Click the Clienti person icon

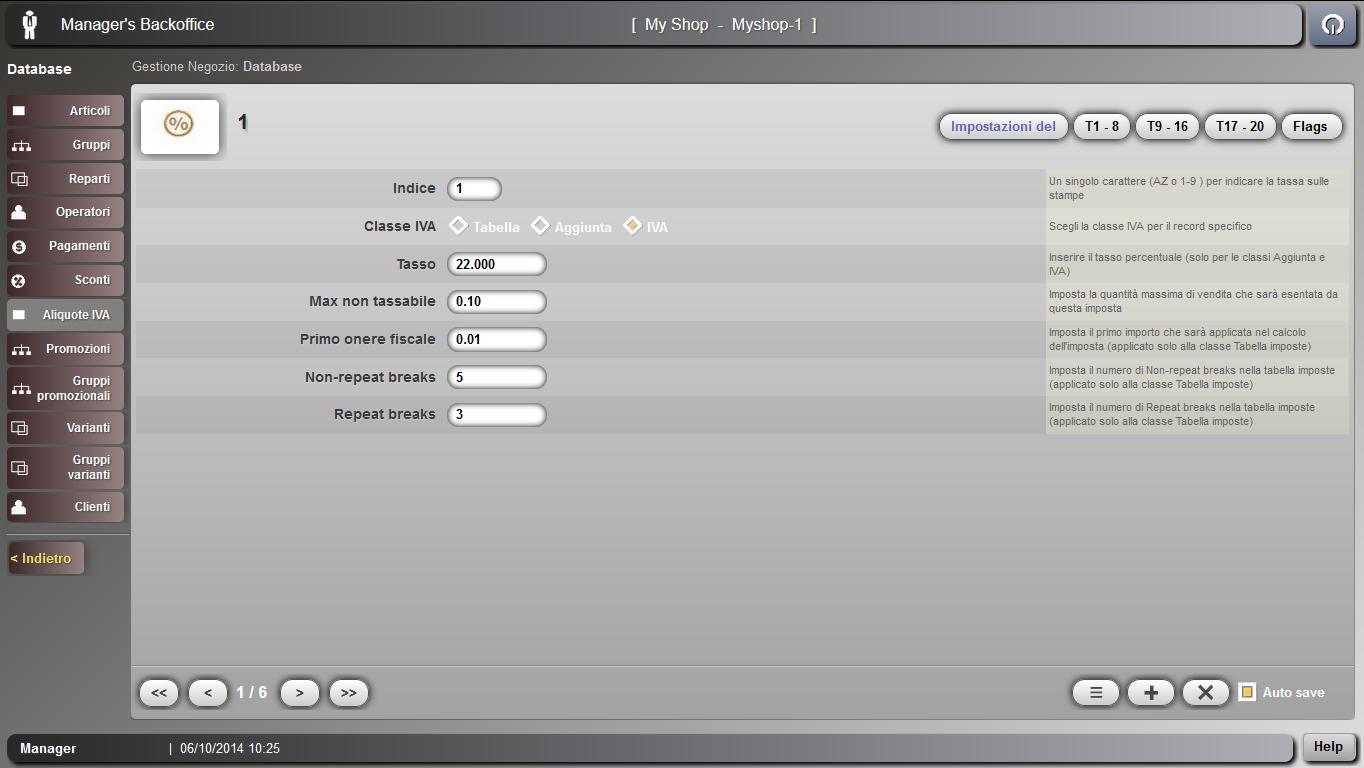point(18,507)
